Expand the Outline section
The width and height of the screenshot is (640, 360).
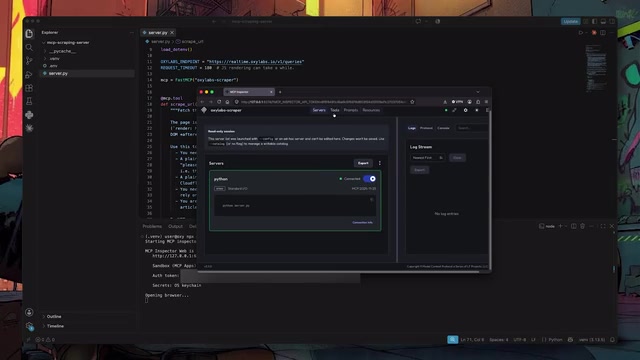53,316
